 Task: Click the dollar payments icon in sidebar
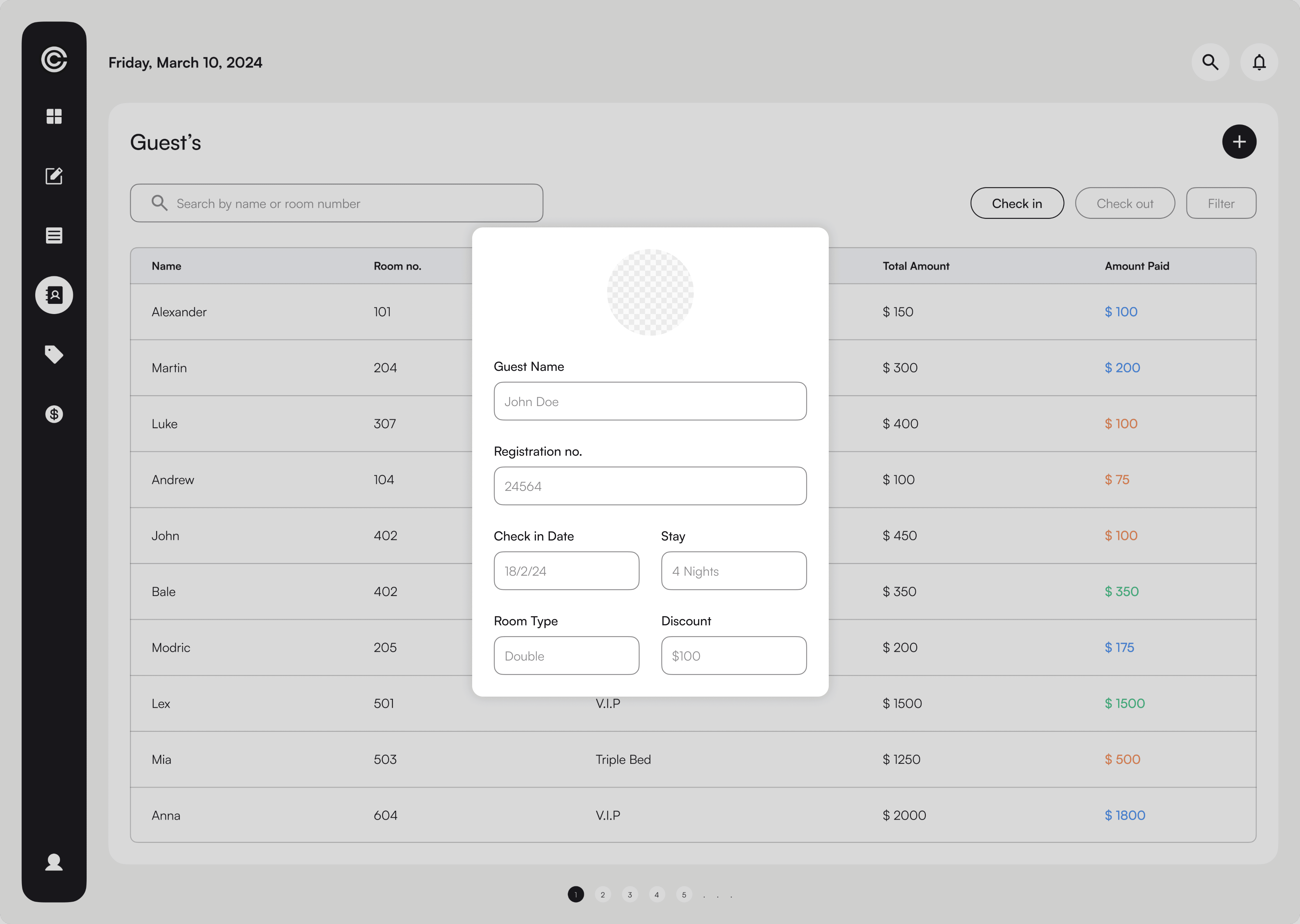54,414
